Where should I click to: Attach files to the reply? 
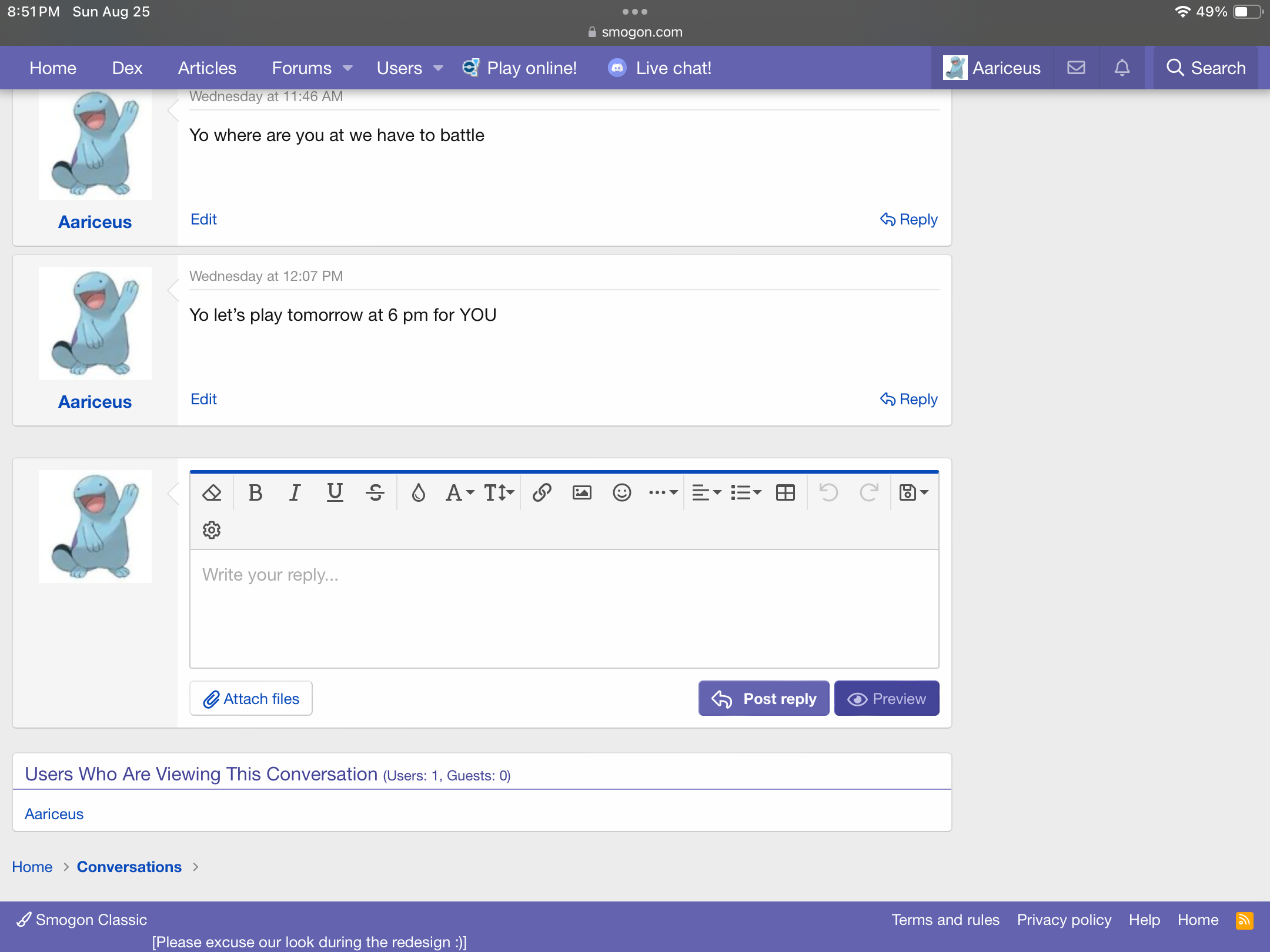pyautogui.click(x=251, y=699)
